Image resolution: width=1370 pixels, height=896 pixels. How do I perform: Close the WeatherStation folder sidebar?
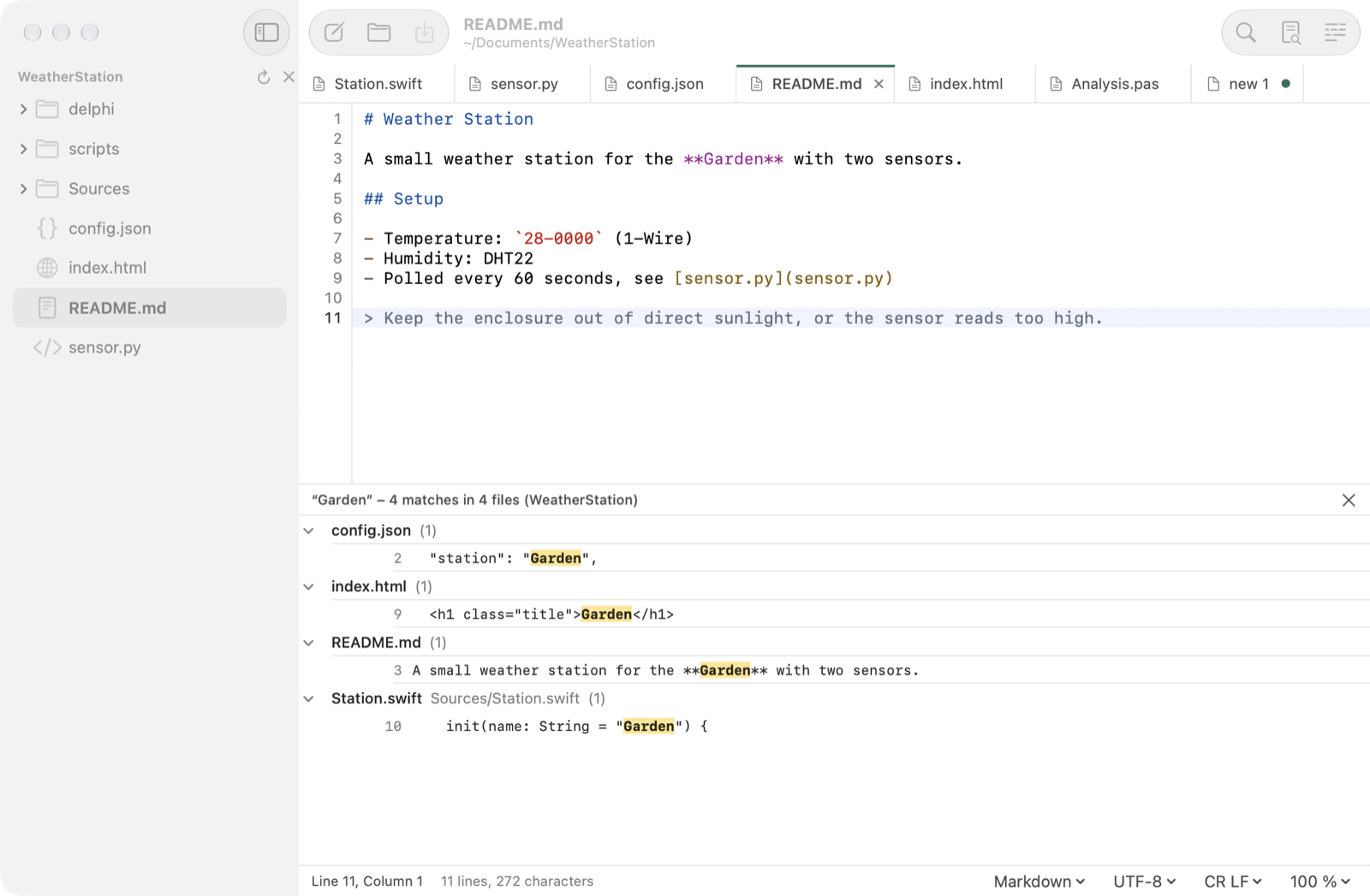289,77
